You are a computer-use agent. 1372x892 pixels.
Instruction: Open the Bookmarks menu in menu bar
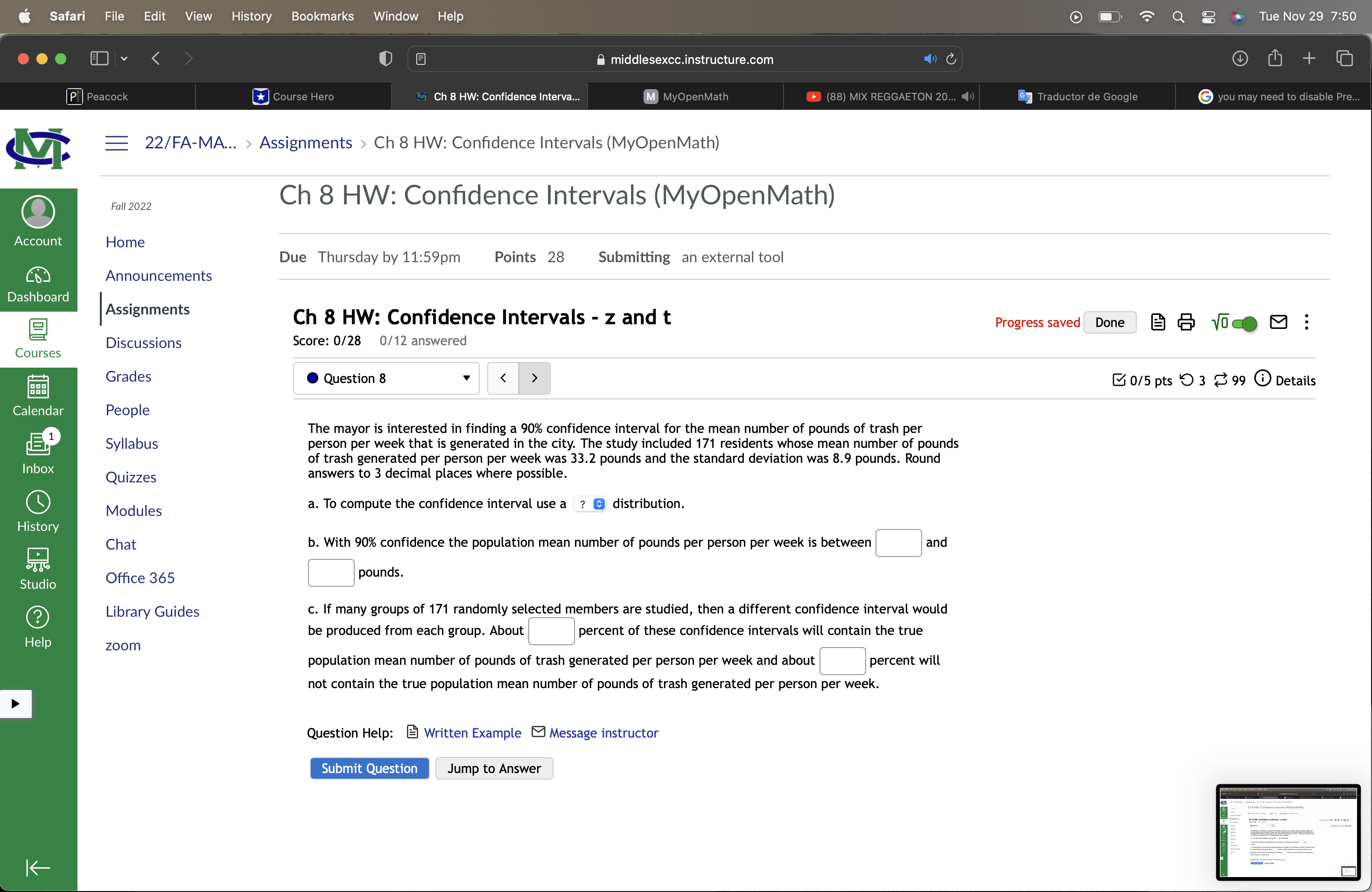click(322, 16)
